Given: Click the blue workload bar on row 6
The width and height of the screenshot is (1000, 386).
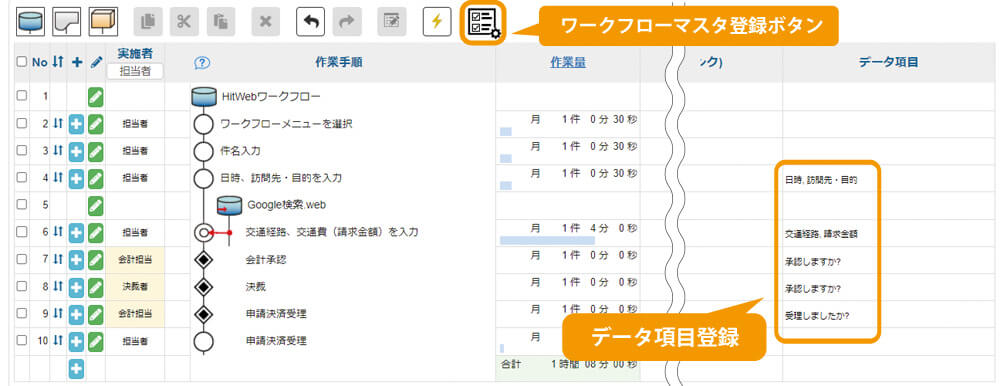Looking at the screenshot, I should click(547, 241).
